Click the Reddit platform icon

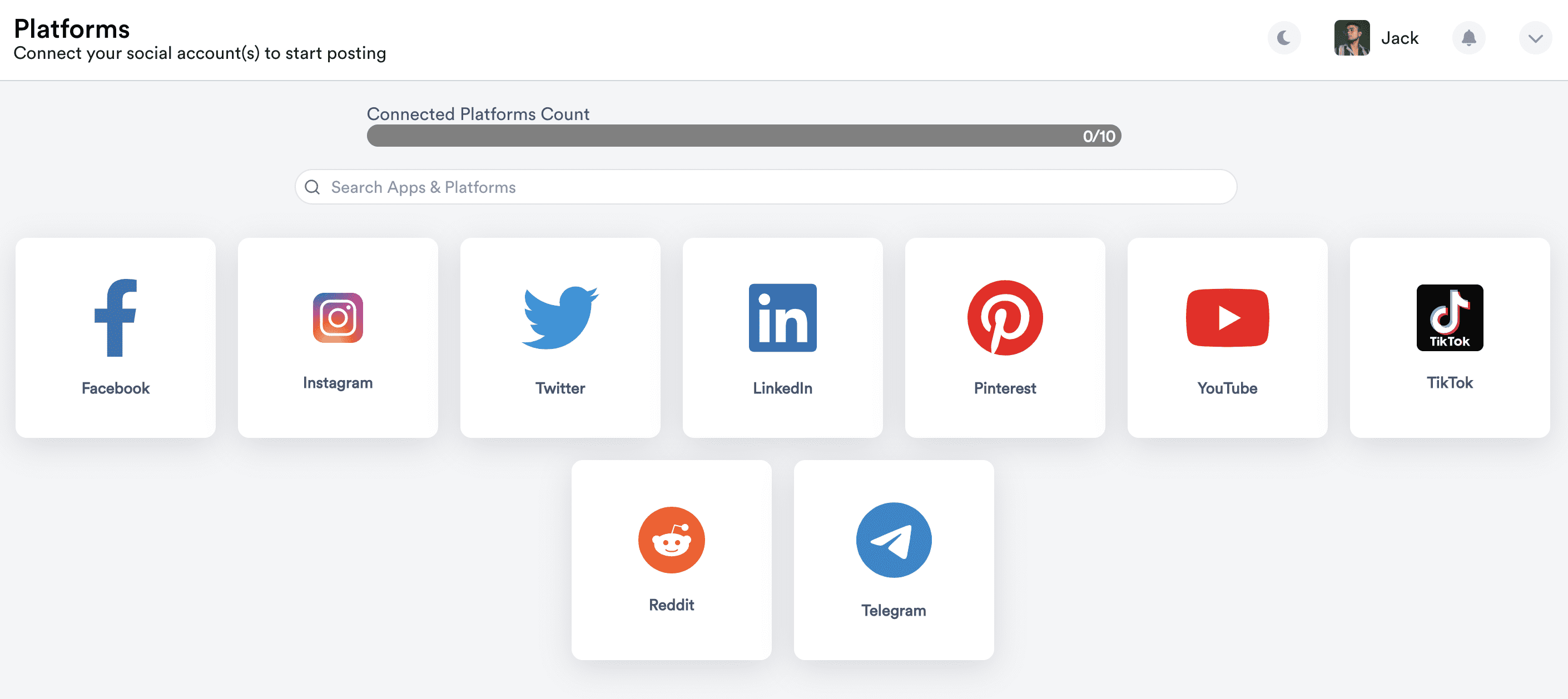point(671,540)
